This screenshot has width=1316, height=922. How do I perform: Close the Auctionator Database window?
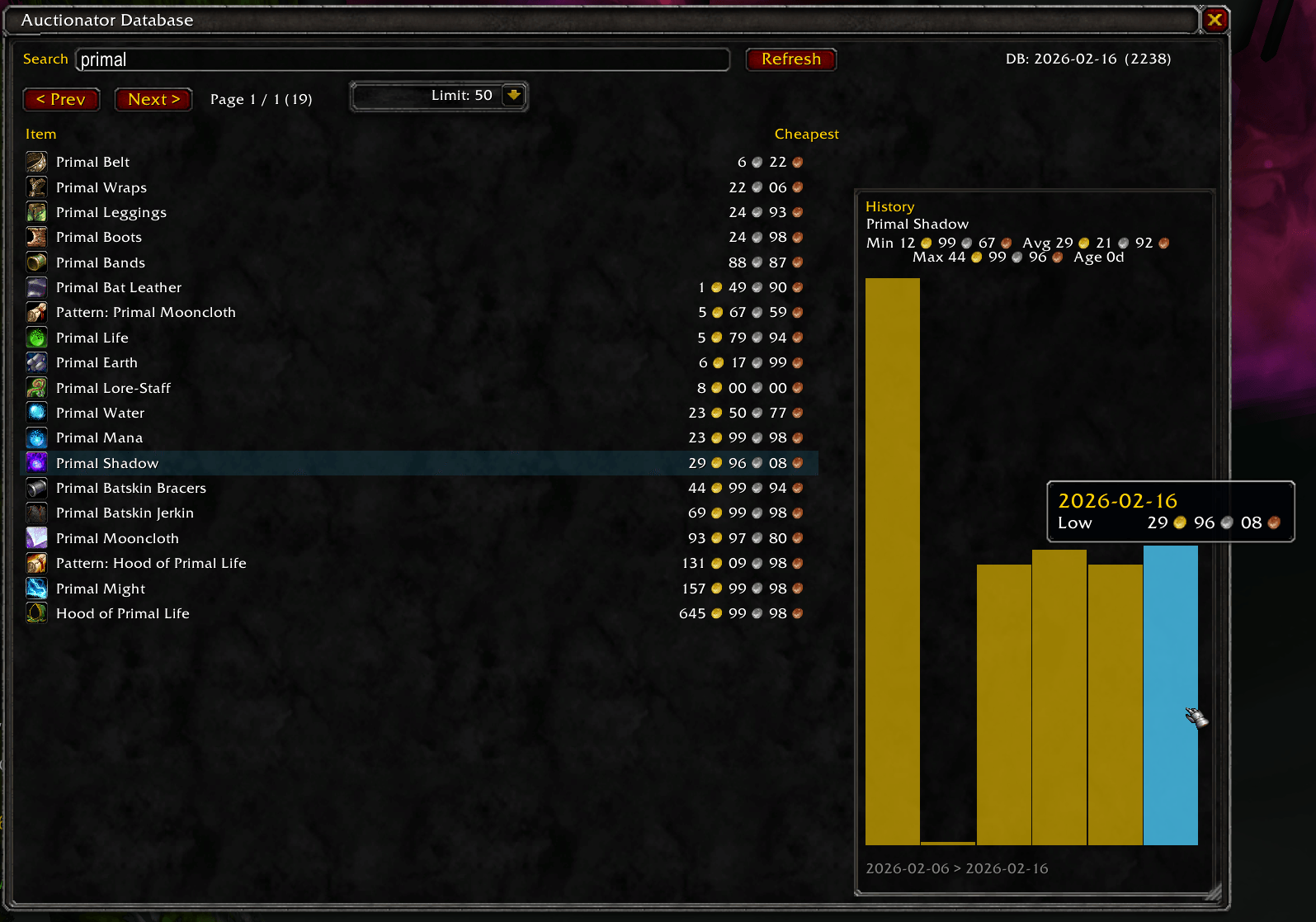(x=1215, y=20)
